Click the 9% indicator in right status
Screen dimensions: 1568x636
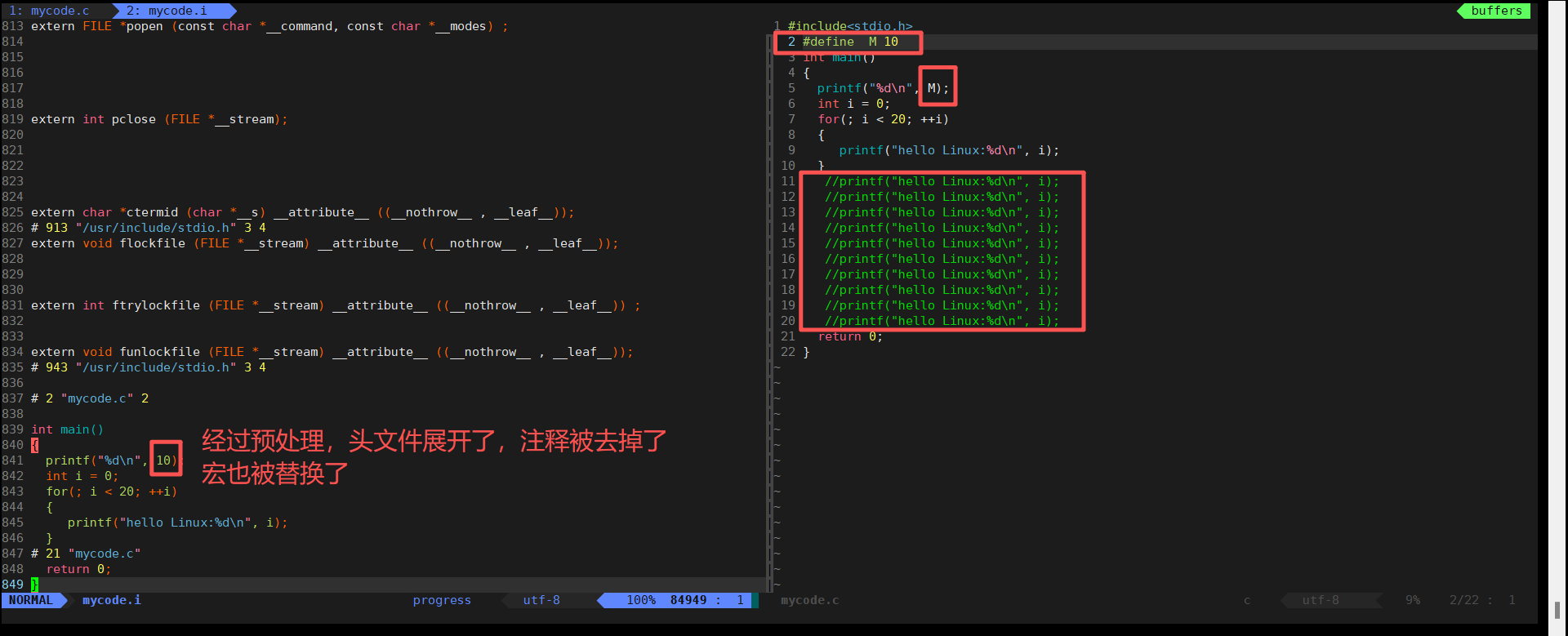point(1413,600)
